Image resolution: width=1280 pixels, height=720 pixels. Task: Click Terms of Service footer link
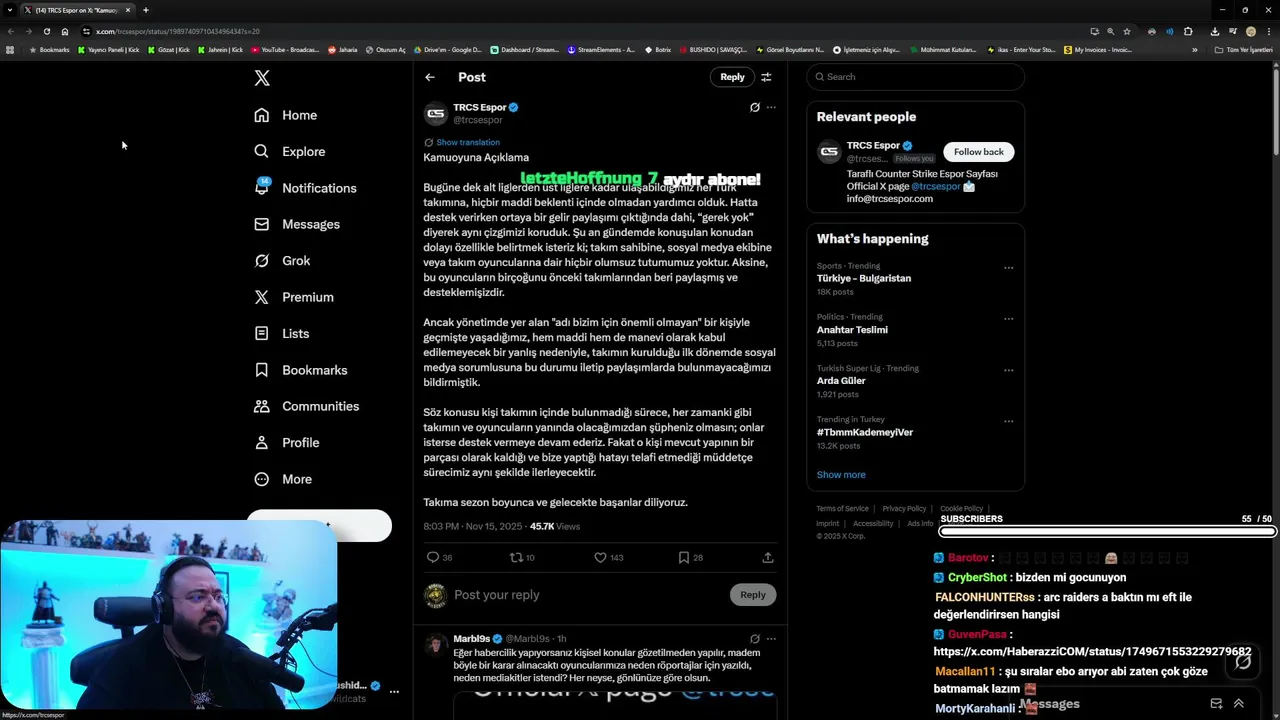click(842, 509)
